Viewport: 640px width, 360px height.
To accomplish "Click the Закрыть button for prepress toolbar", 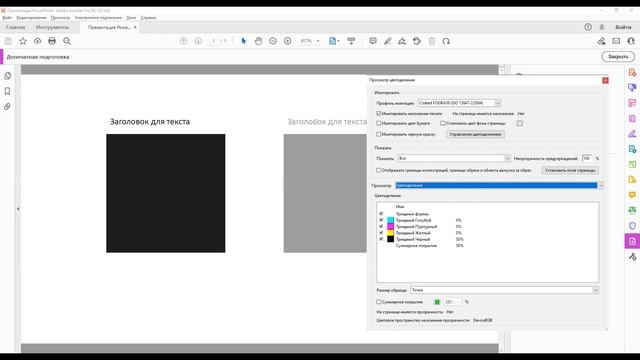I will click(618, 57).
